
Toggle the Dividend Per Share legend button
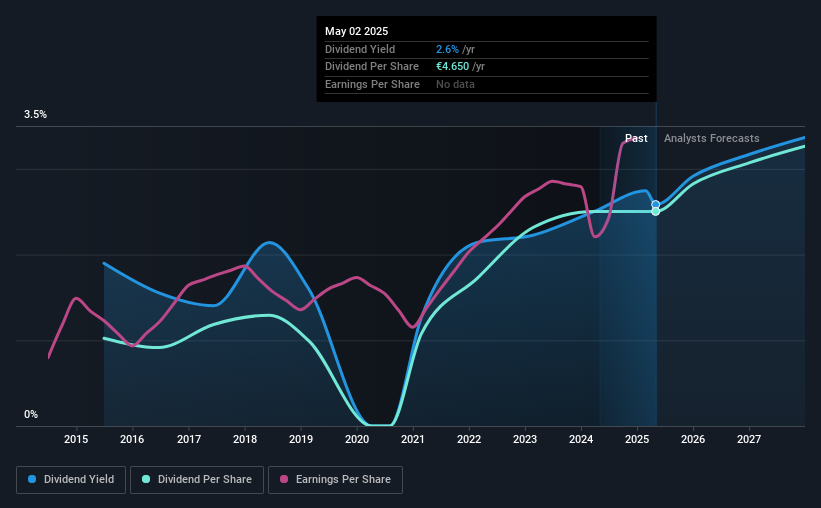197,480
